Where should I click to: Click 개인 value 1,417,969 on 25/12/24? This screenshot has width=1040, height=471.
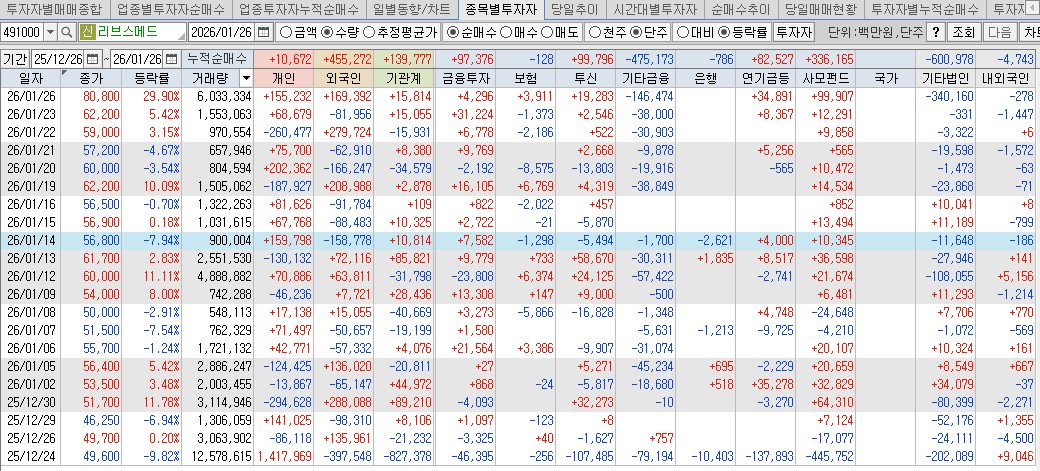(283, 456)
